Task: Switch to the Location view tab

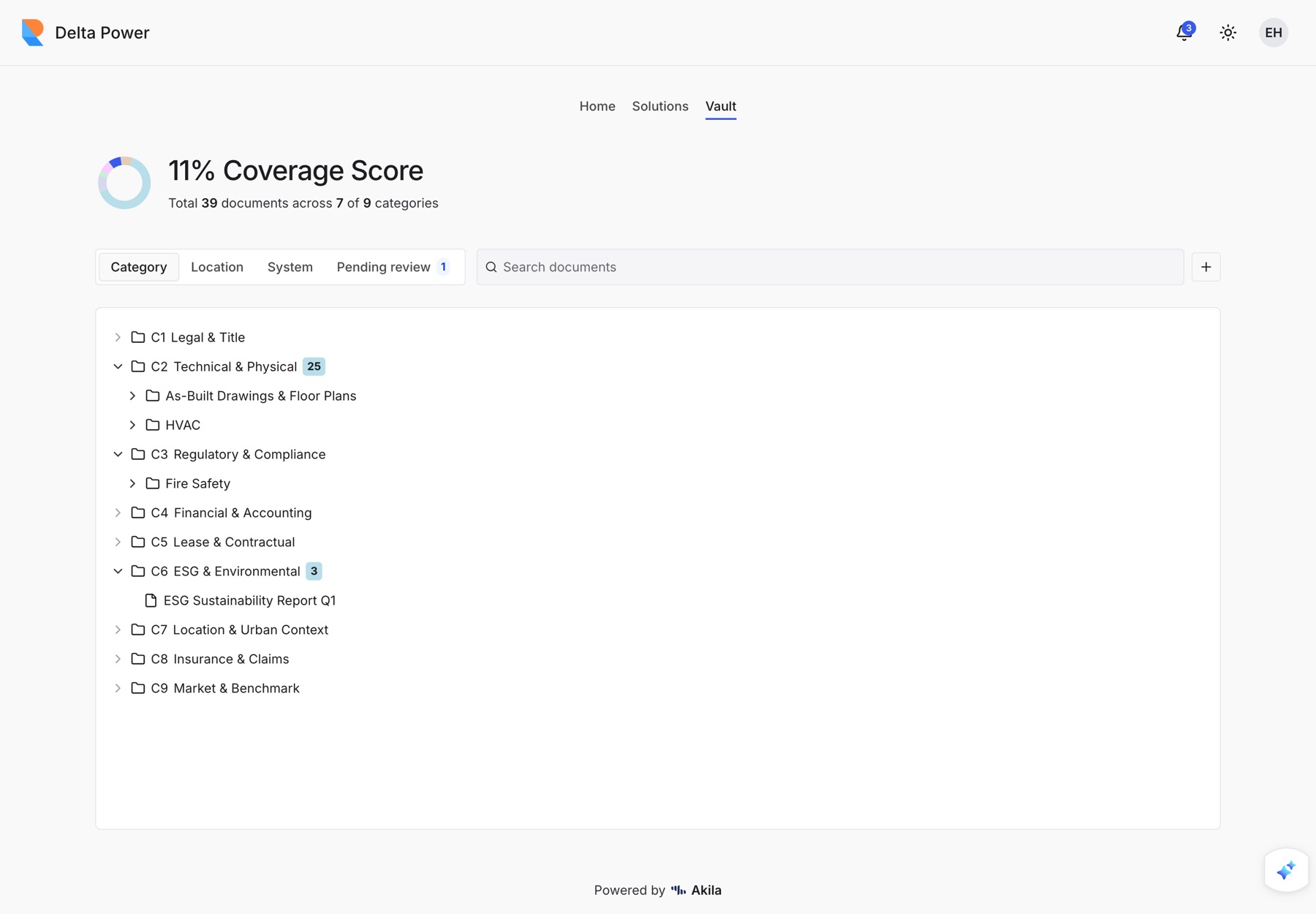Action: [217, 267]
